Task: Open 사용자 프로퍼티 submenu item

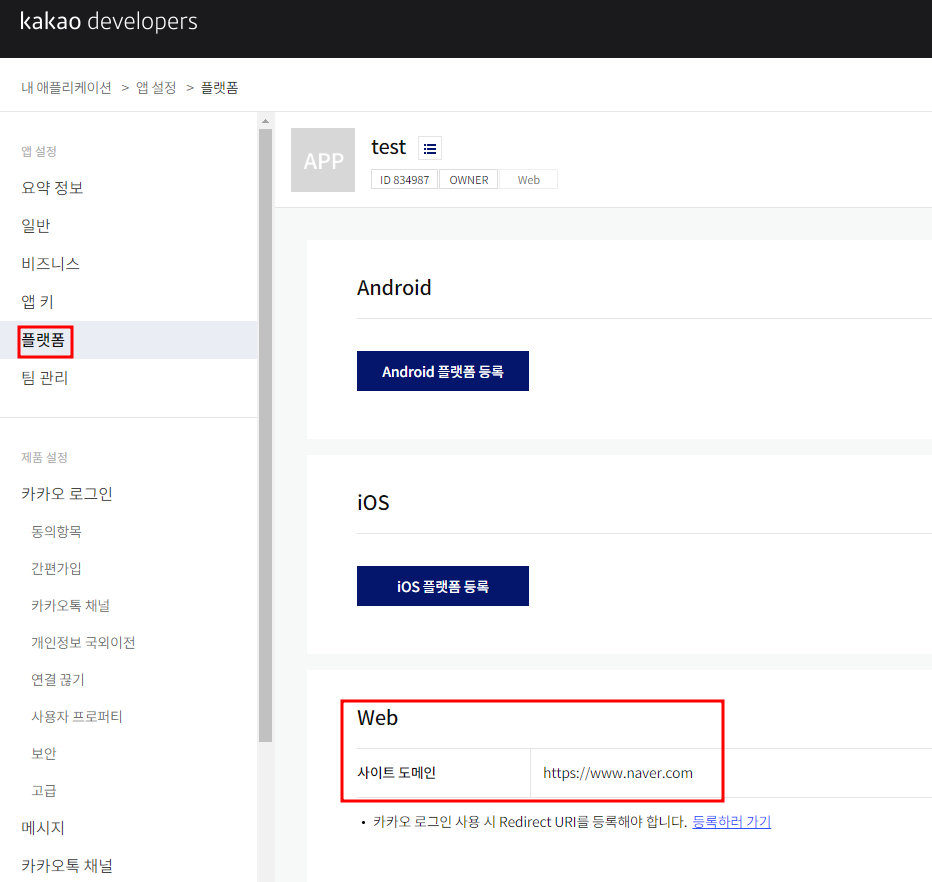Action: pos(77,717)
